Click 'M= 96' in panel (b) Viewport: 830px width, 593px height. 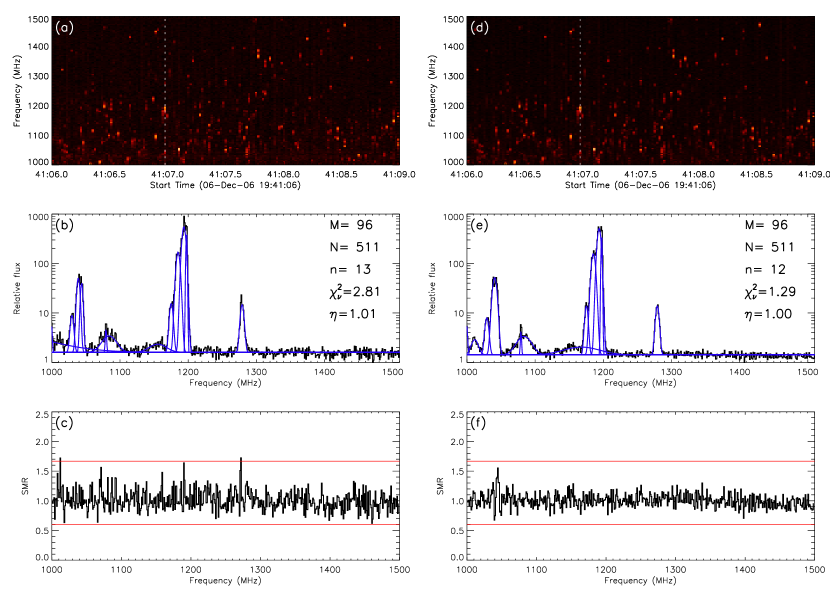(x=351, y=225)
